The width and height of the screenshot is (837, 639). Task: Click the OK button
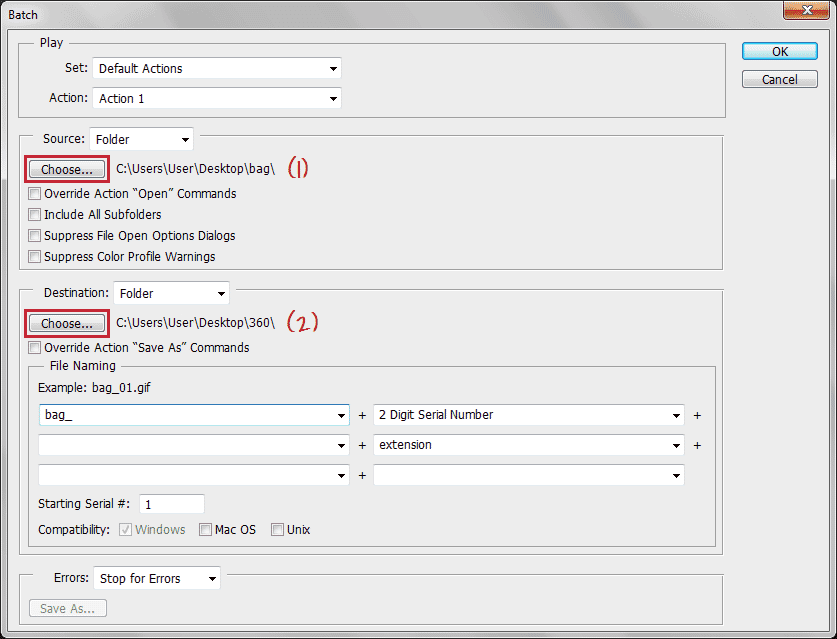pyautogui.click(x=779, y=51)
